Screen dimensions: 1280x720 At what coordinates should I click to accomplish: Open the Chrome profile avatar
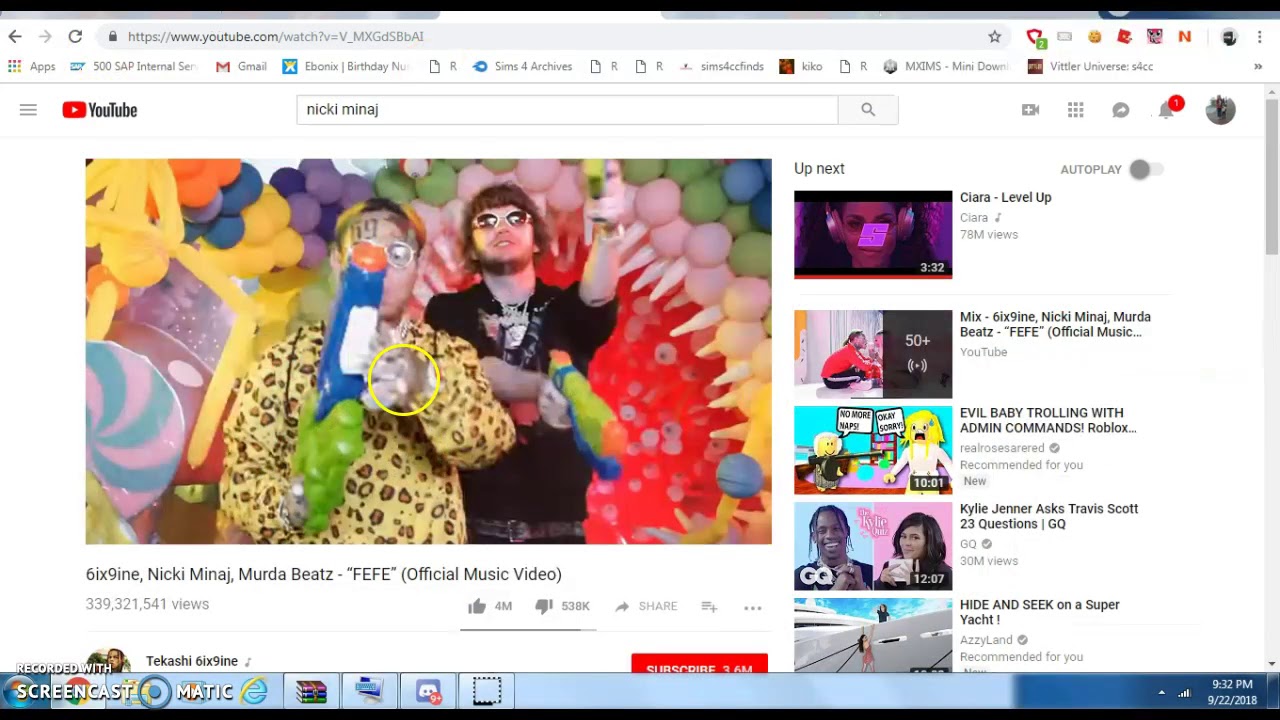click(1229, 37)
